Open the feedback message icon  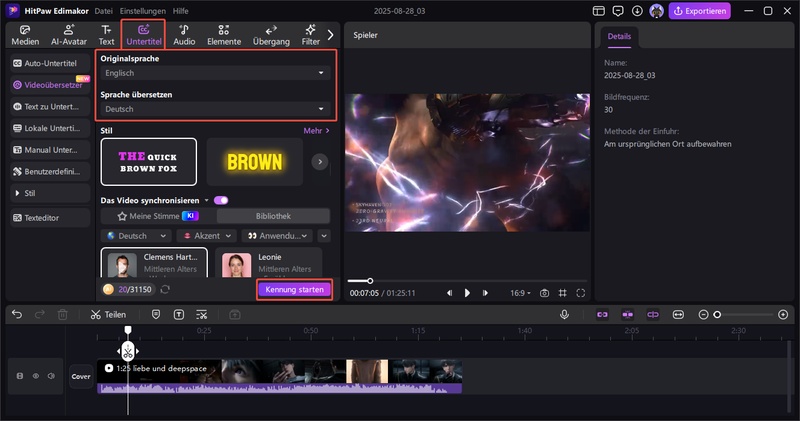coord(618,11)
